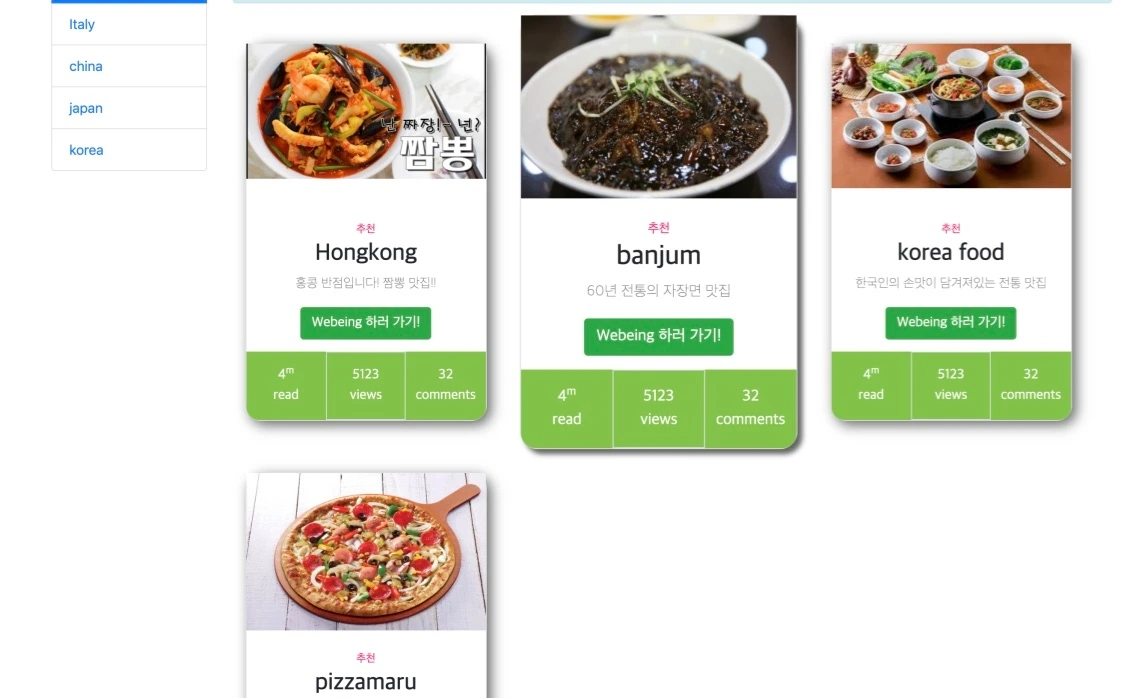The height and width of the screenshot is (698, 1126).
Task: Choose japan from the sidebar list
Action: coord(85,108)
